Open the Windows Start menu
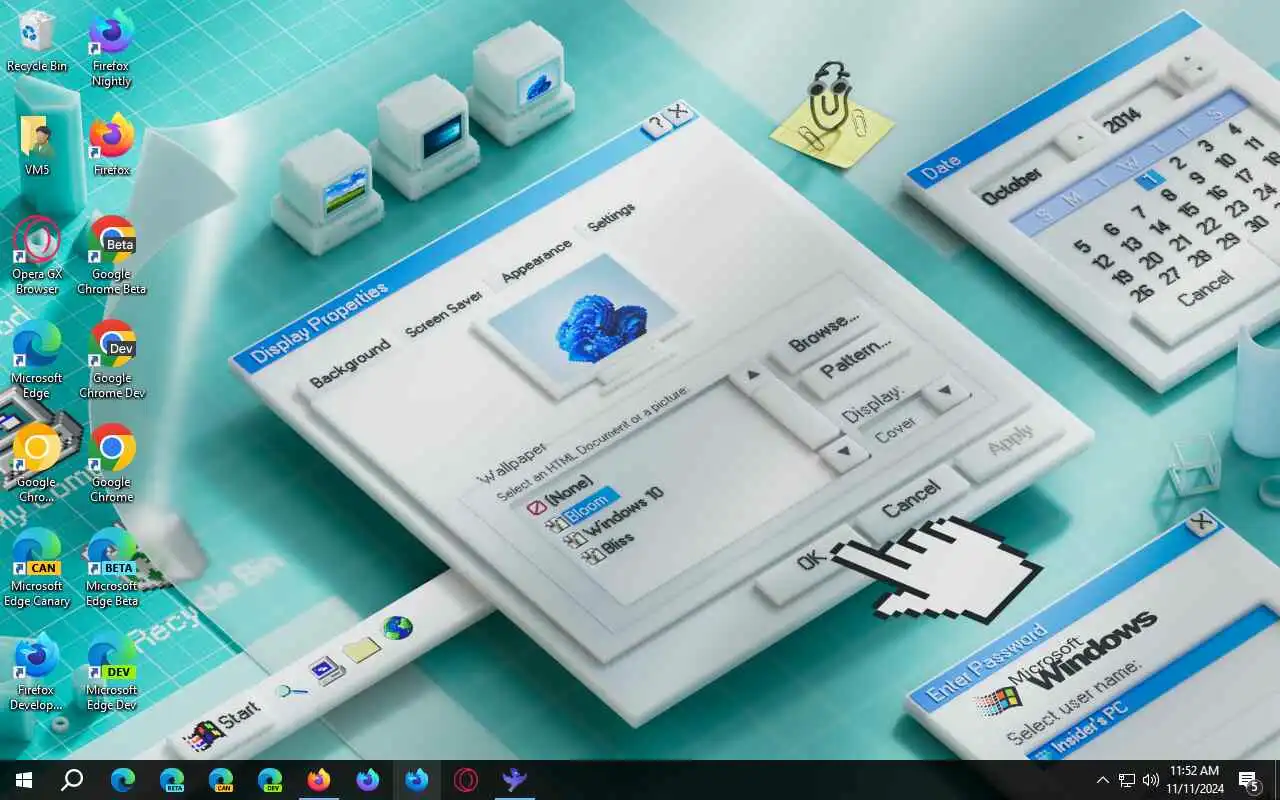 [24, 780]
